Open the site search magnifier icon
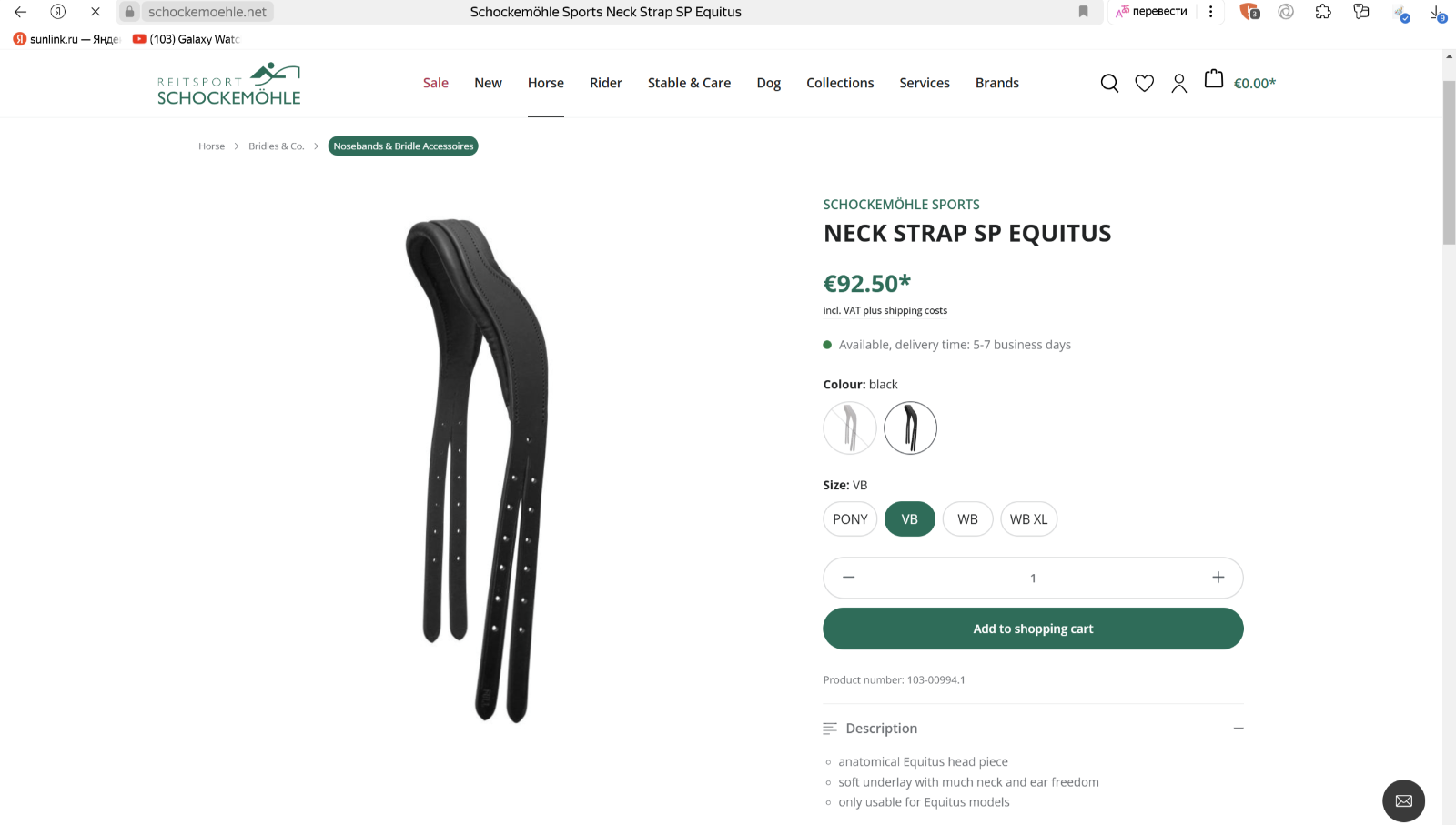Image resolution: width=1456 pixels, height=825 pixels. click(x=1109, y=84)
